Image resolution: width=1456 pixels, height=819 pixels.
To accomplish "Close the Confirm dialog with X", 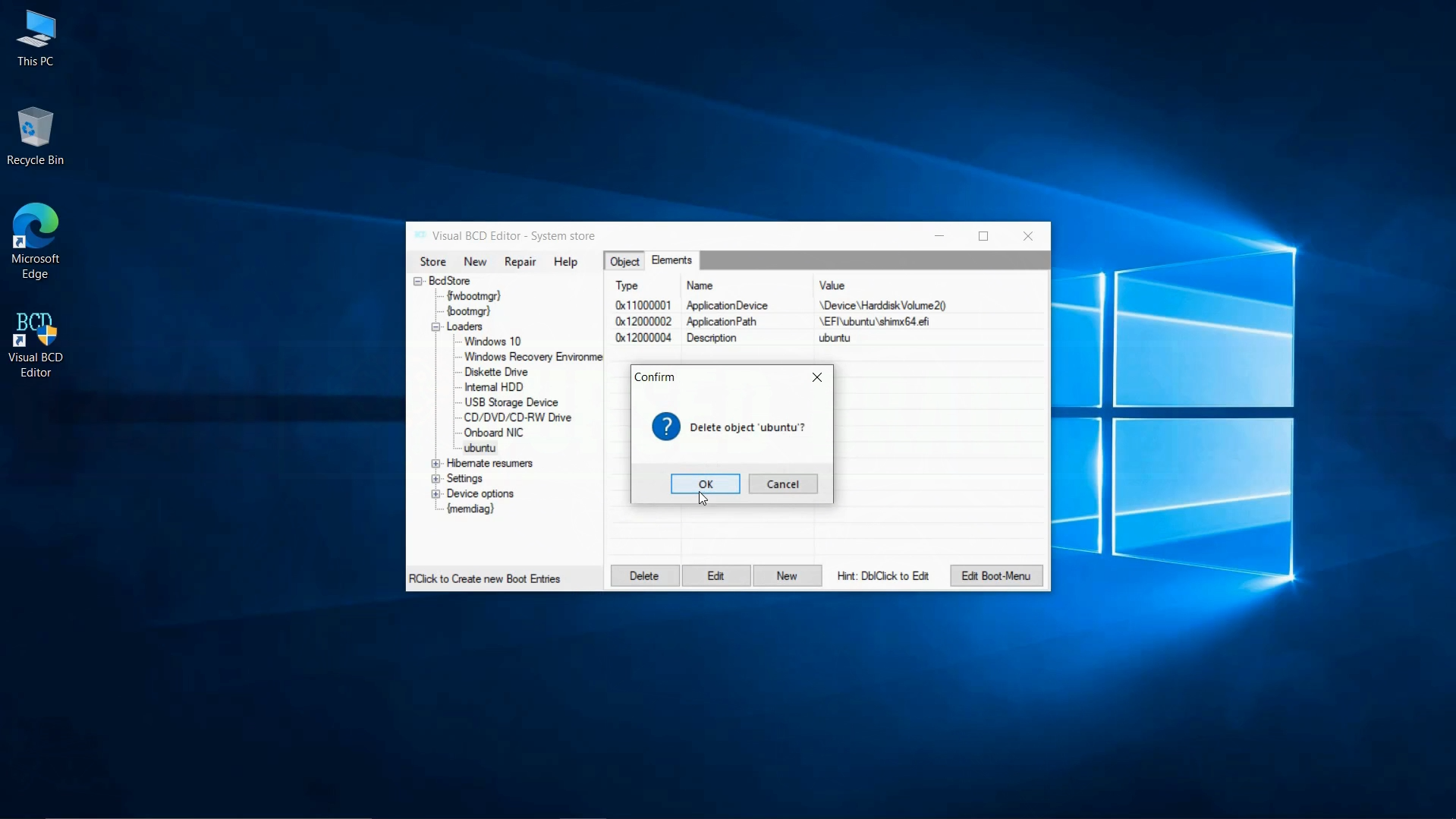I will point(817,377).
